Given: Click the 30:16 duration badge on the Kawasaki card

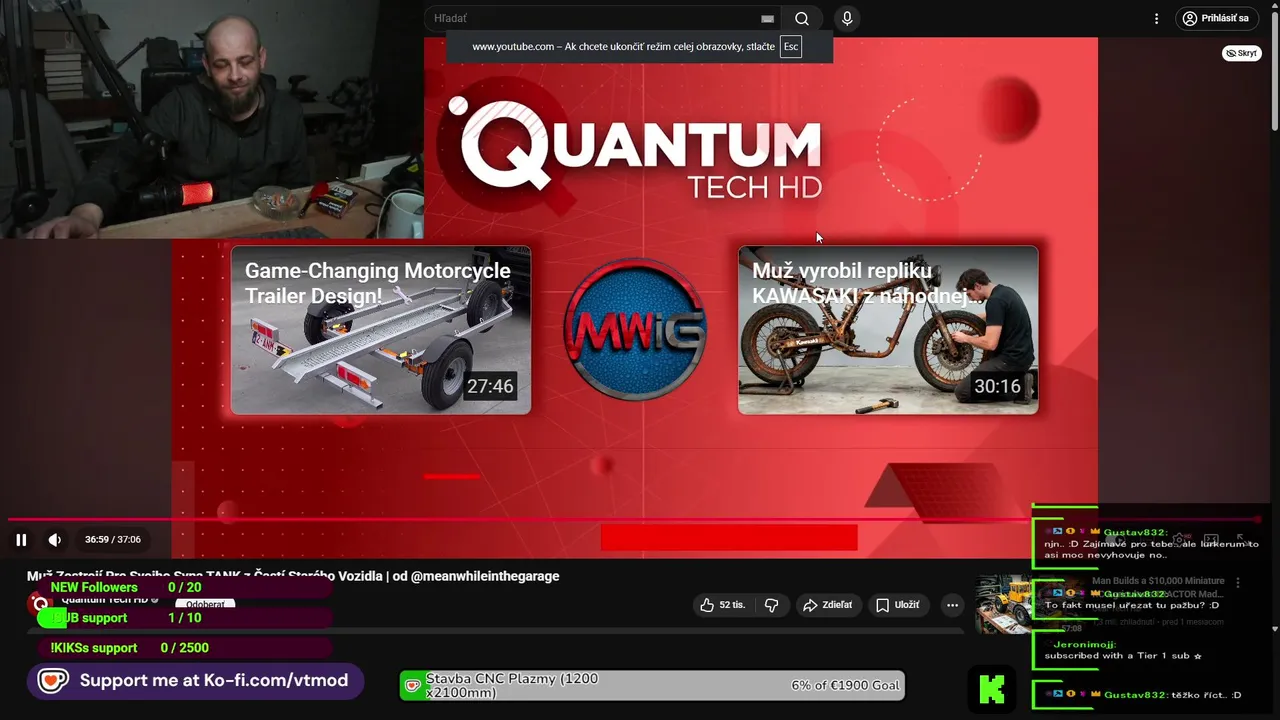Looking at the screenshot, I should (997, 386).
